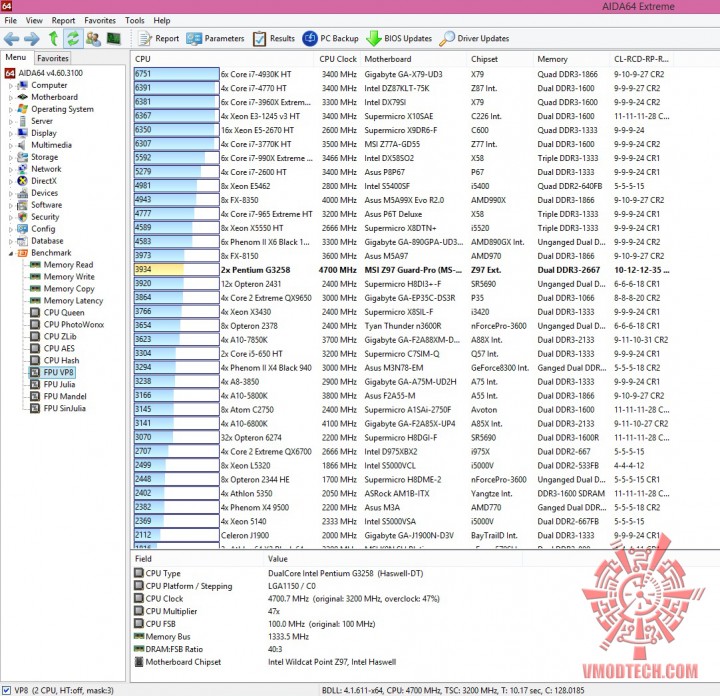Click the green monitor toolbar icon
Image resolution: width=720 pixels, height=696 pixels.
pyautogui.click(x=113, y=39)
